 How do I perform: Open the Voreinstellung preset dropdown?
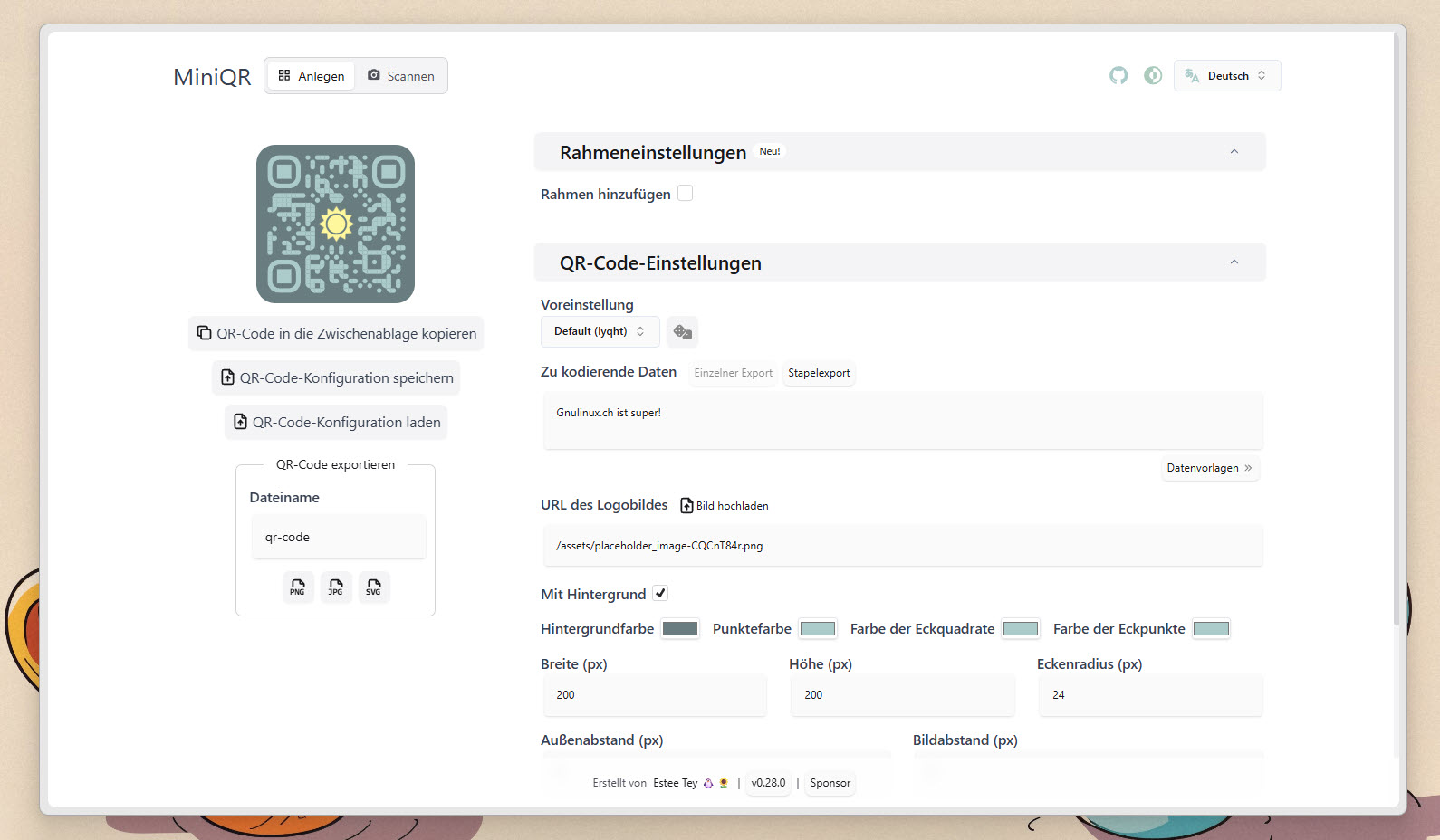pos(600,332)
